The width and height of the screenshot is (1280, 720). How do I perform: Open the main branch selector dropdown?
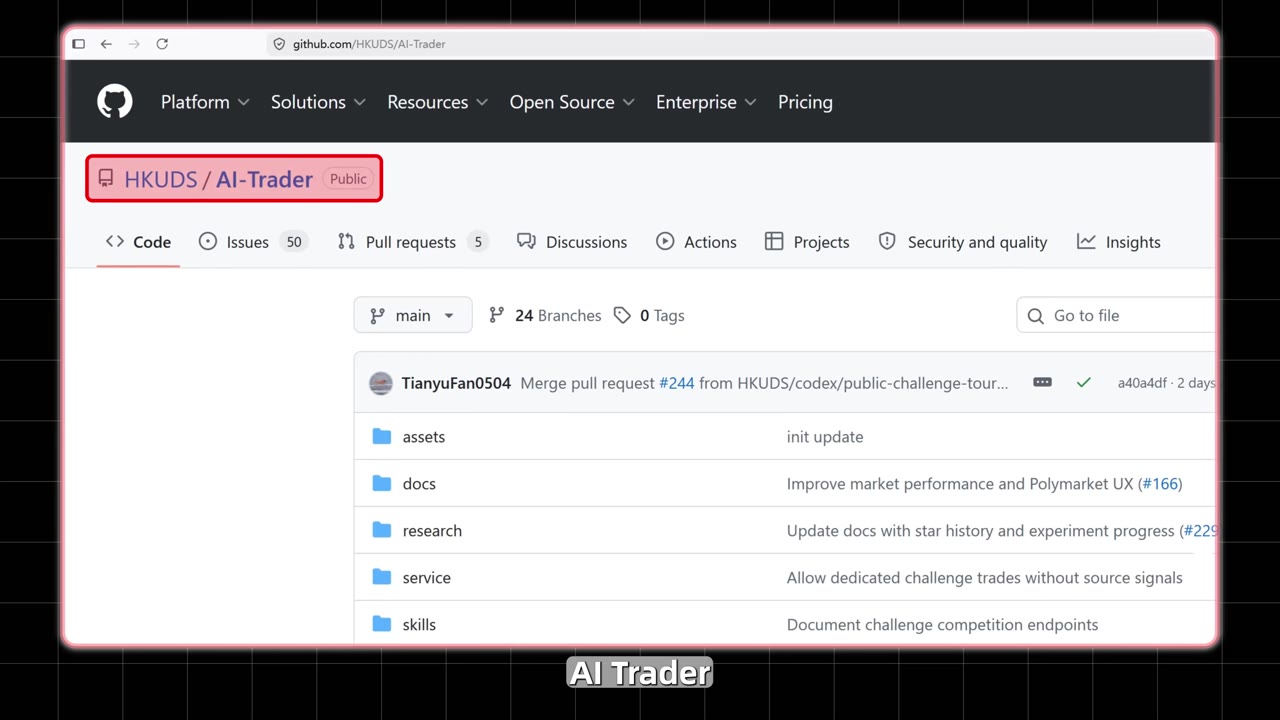tap(413, 315)
